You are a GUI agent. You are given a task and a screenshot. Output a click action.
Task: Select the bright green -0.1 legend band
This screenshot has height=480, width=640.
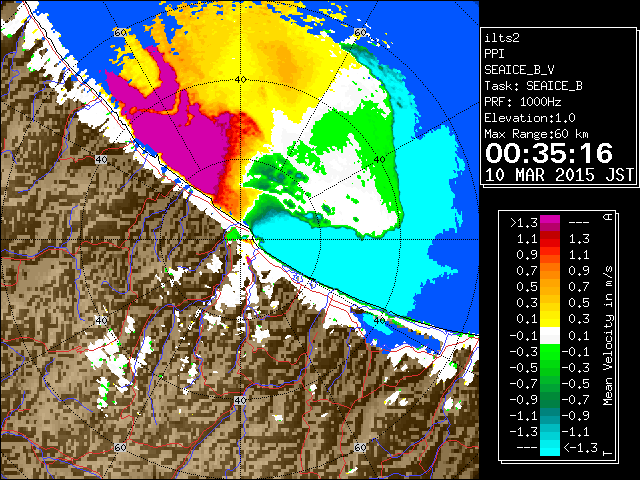tap(550, 351)
